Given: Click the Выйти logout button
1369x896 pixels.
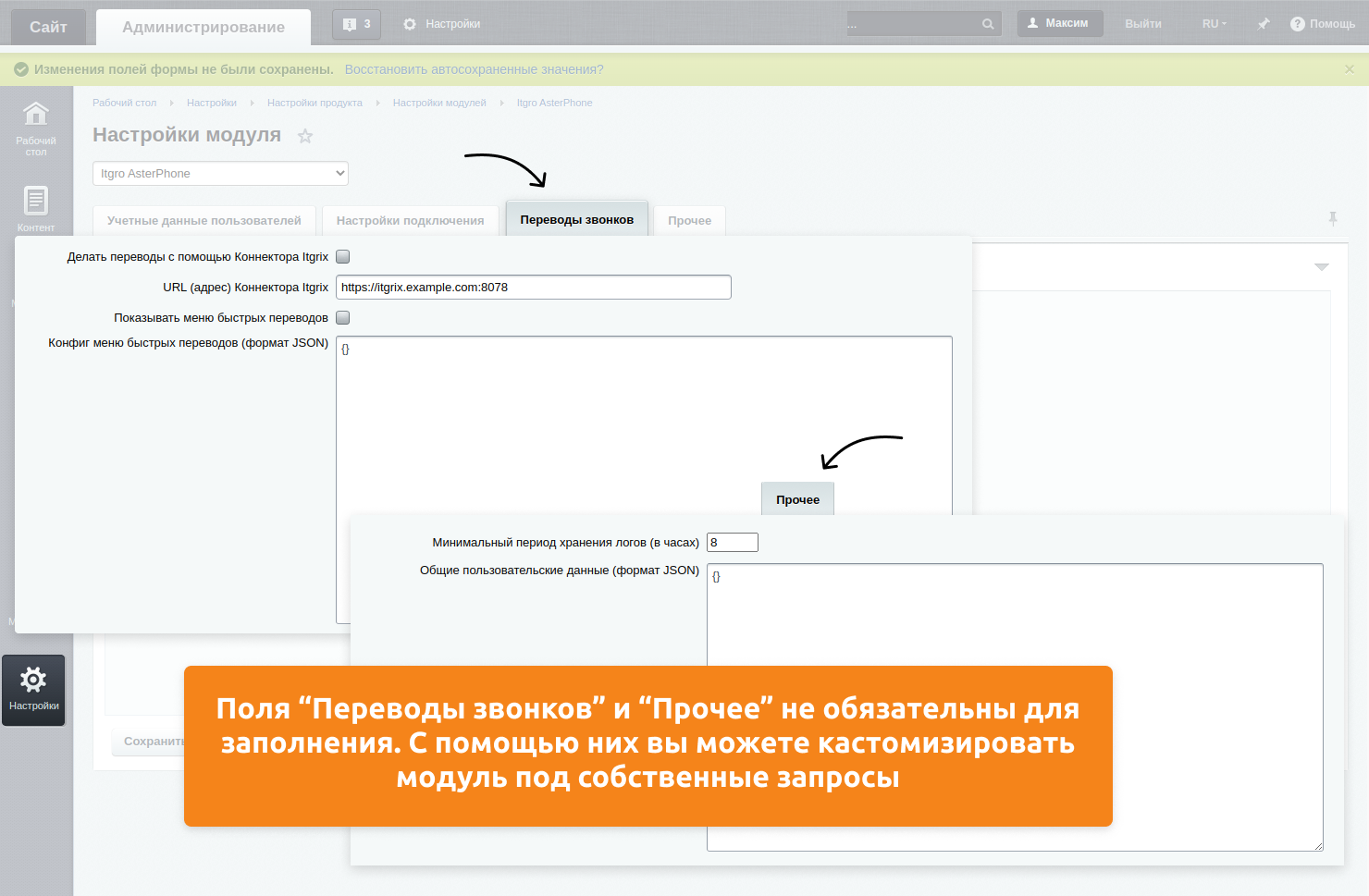Looking at the screenshot, I should [x=1142, y=24].
